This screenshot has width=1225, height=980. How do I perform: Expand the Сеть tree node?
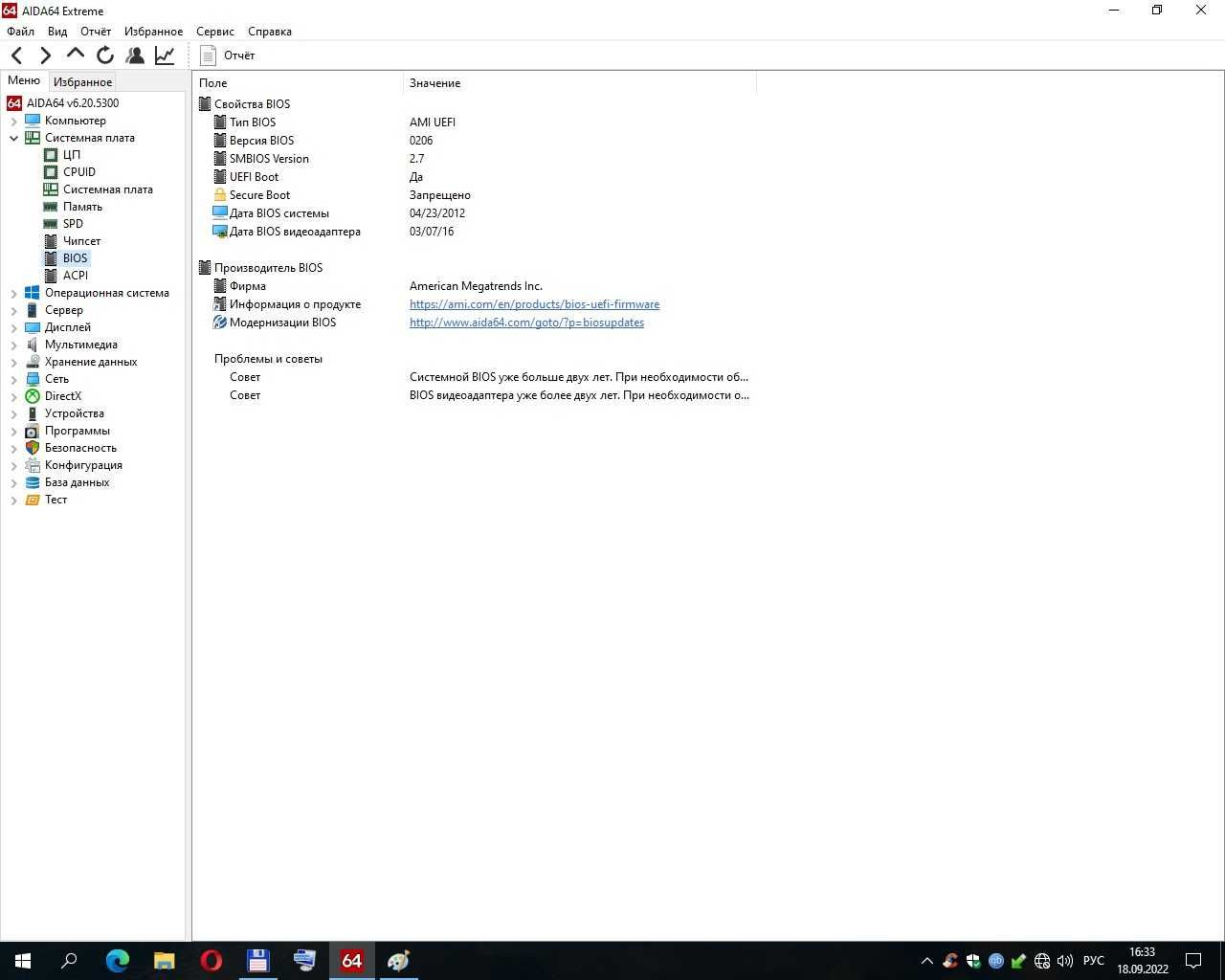[14, 379]
